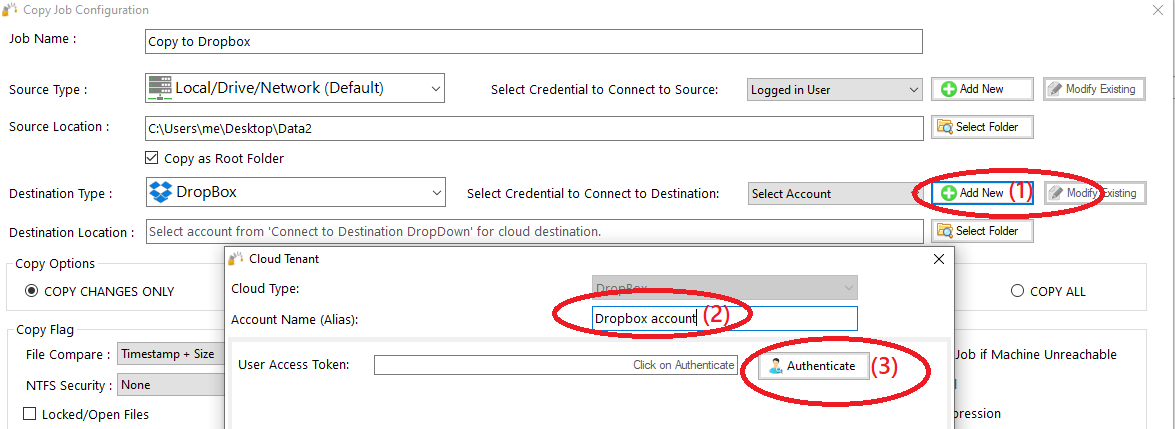Click the User Access Token field
The height and width of the screenshot is (429, 1175).
(555, 365)
